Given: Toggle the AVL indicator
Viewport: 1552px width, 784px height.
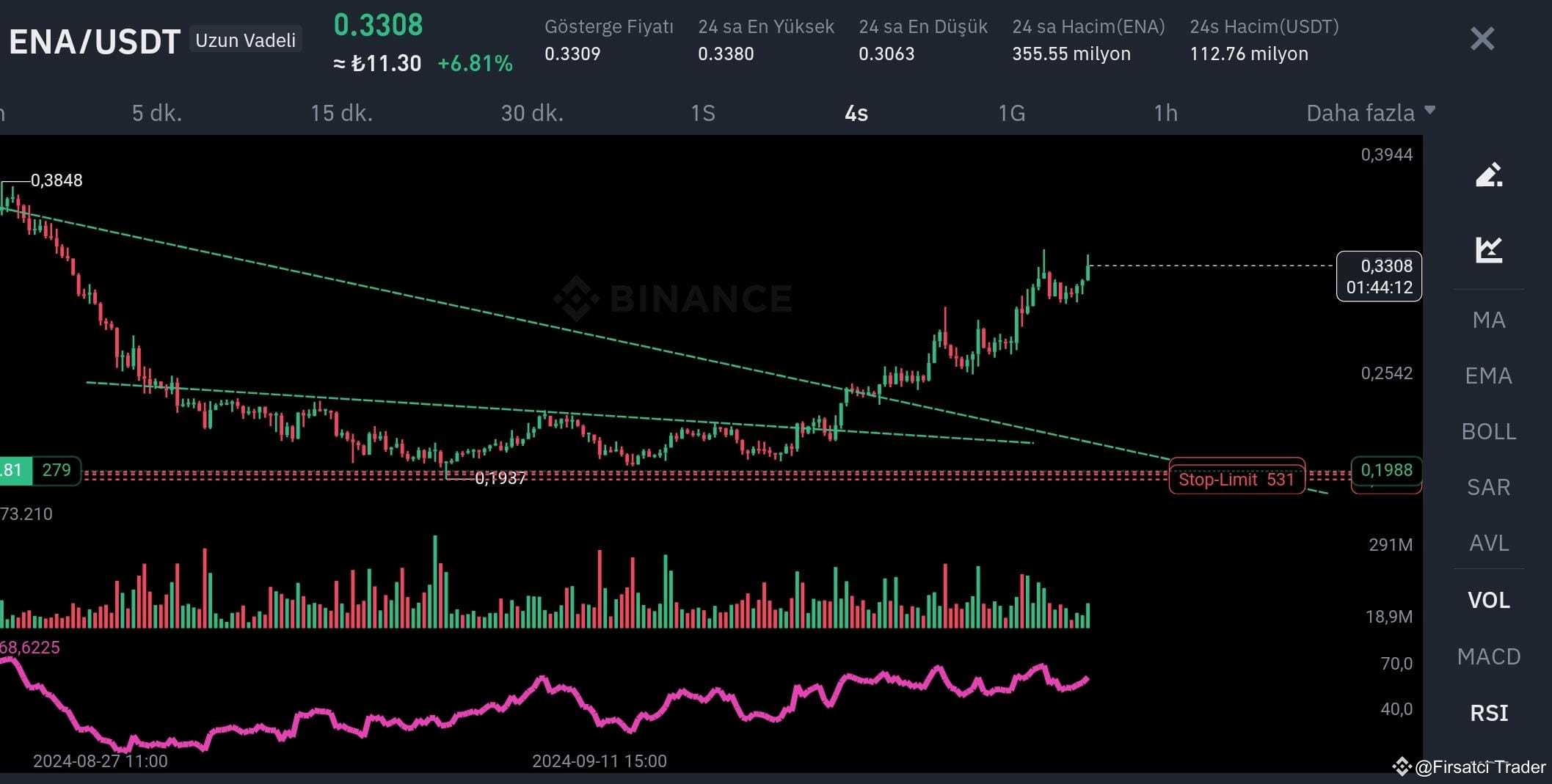Looking at the screenshot, I should click(x=1489, y=543).
